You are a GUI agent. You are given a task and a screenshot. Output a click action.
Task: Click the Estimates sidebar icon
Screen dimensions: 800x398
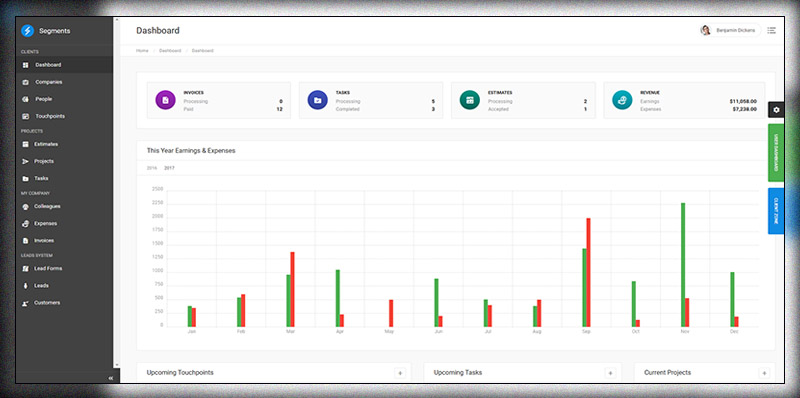tap(26, 144)
